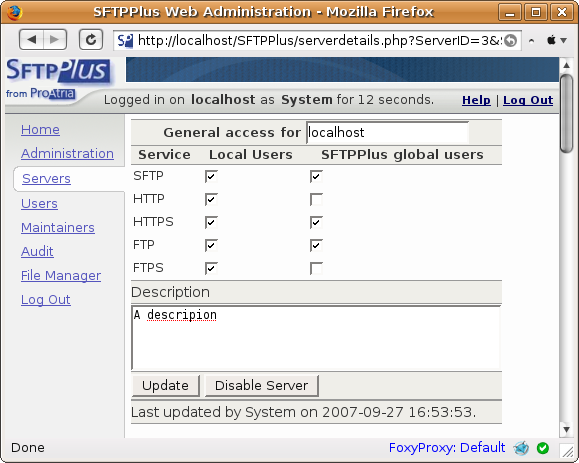
Task: Click the FTPS service label
Action: click(148, 267)
